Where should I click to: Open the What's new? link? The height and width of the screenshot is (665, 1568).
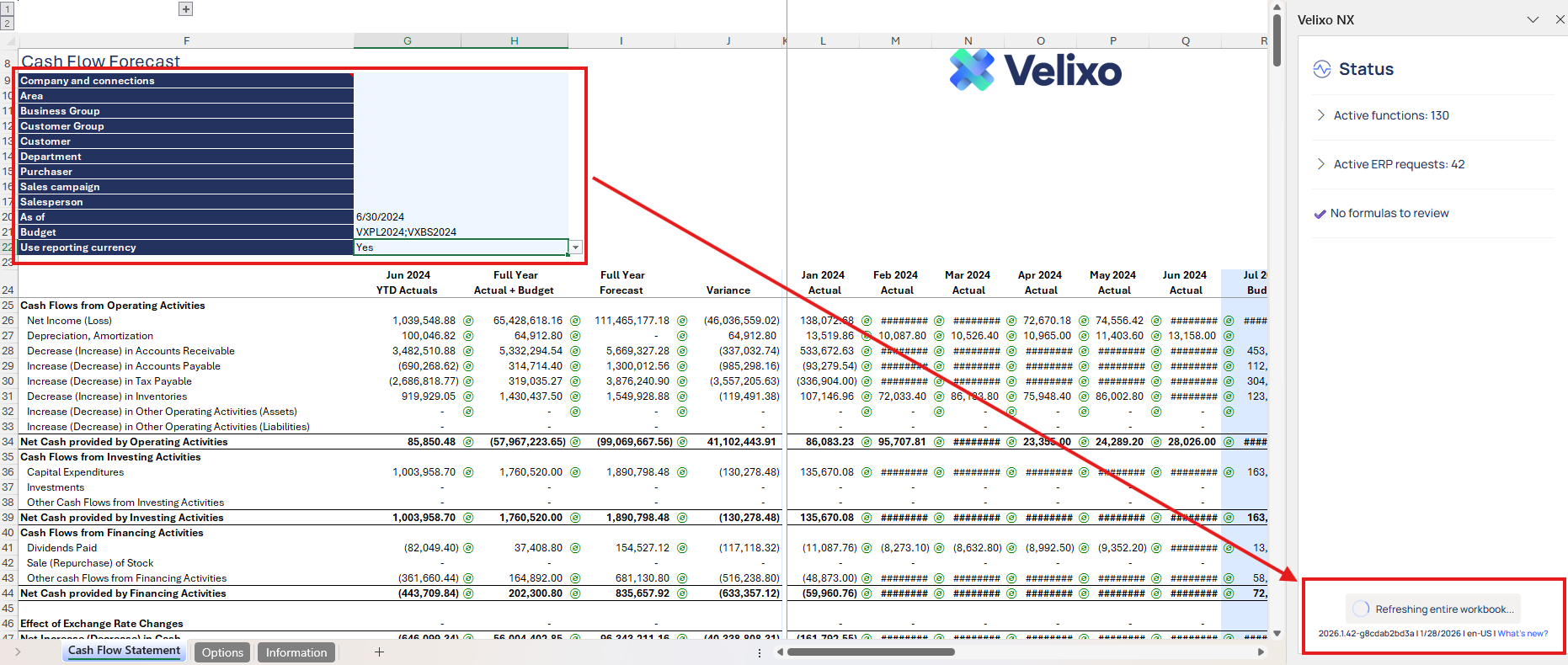[1523, 634]
